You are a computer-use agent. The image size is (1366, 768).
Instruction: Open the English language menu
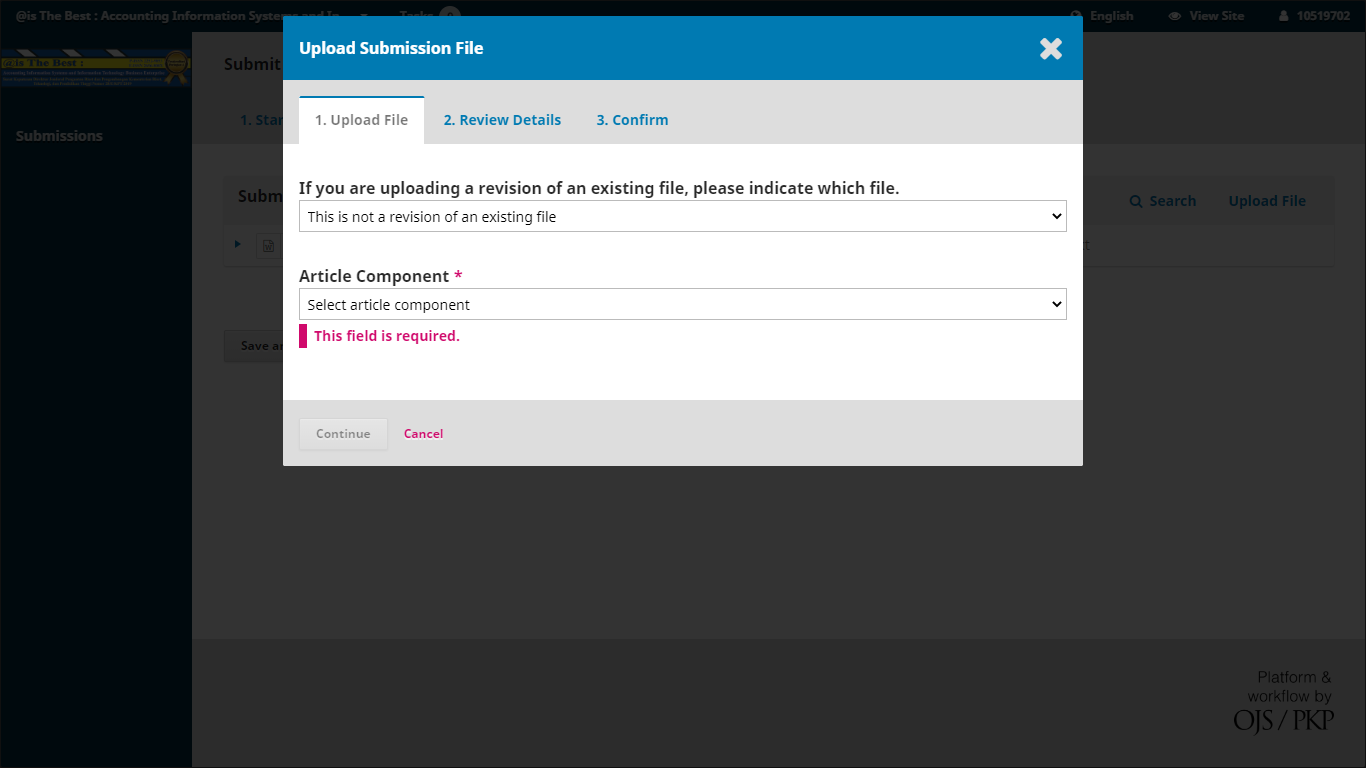click(x=1102, y=16)
